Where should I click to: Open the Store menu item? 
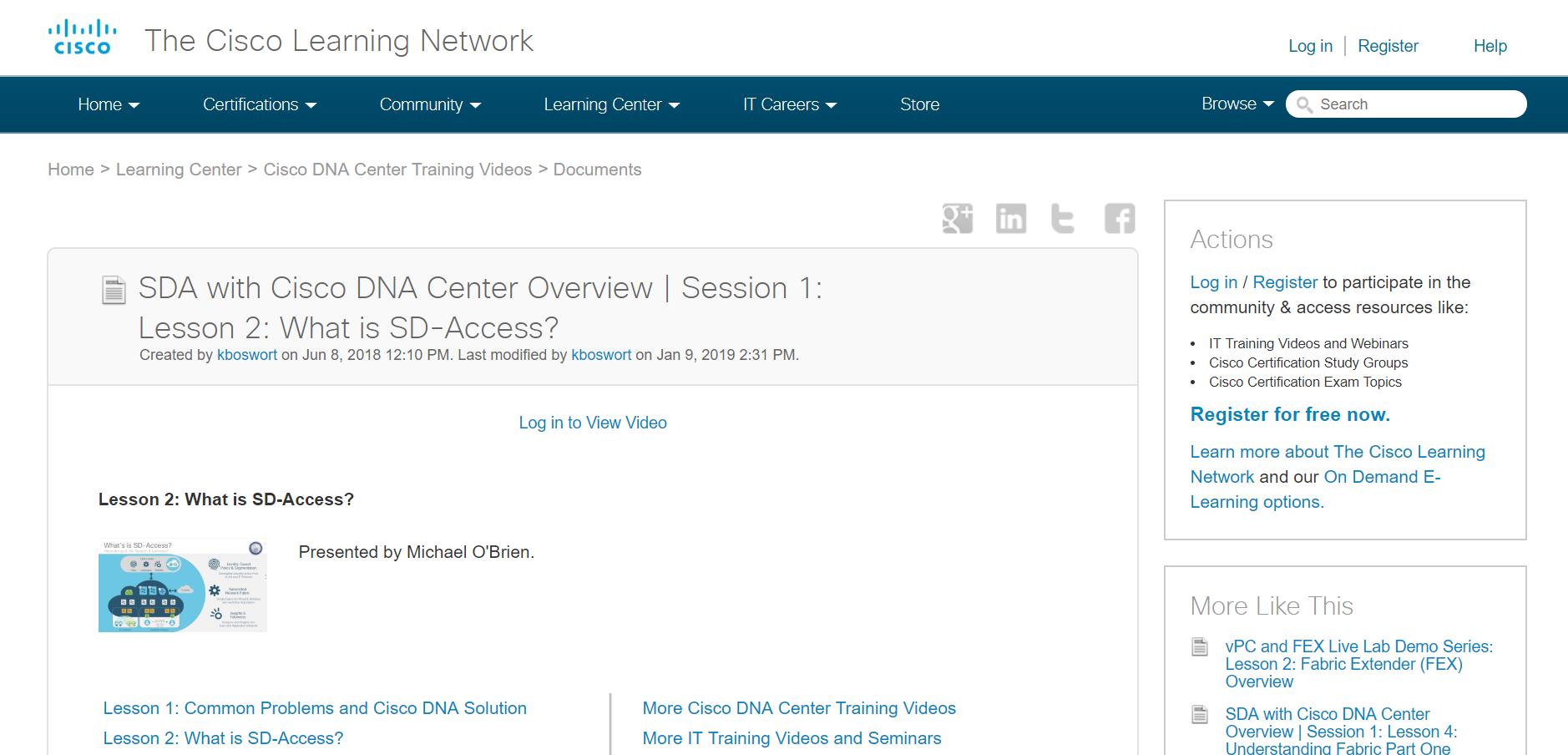click(919, 104)
